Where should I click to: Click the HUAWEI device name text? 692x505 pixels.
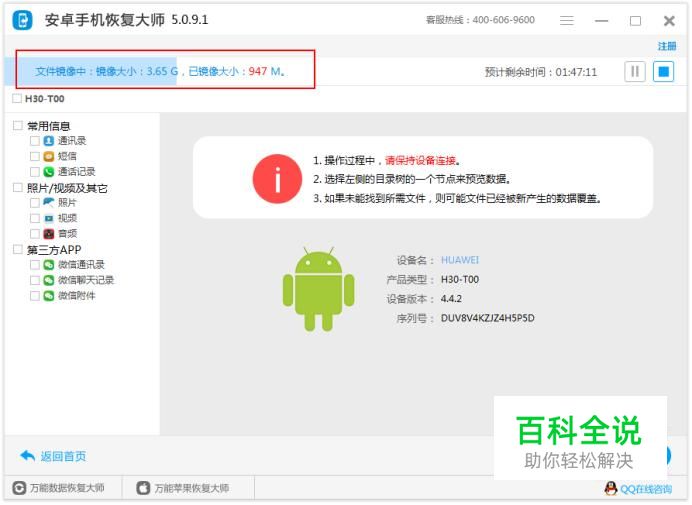pos(460,260)
